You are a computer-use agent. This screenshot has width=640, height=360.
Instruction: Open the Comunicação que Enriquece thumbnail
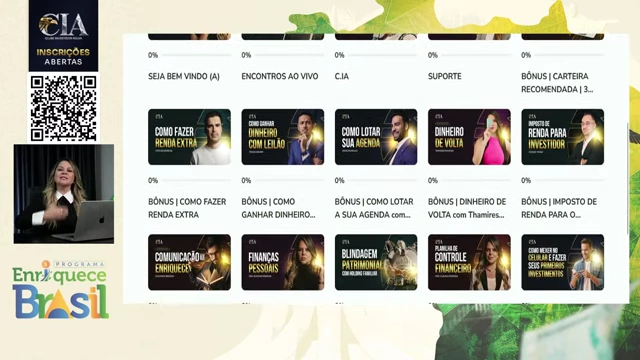point(189,262)
